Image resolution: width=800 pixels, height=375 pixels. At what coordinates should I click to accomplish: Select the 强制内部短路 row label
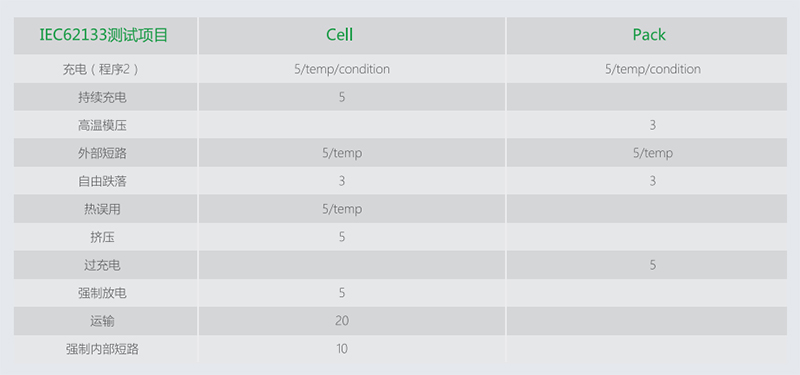point(102,349)
